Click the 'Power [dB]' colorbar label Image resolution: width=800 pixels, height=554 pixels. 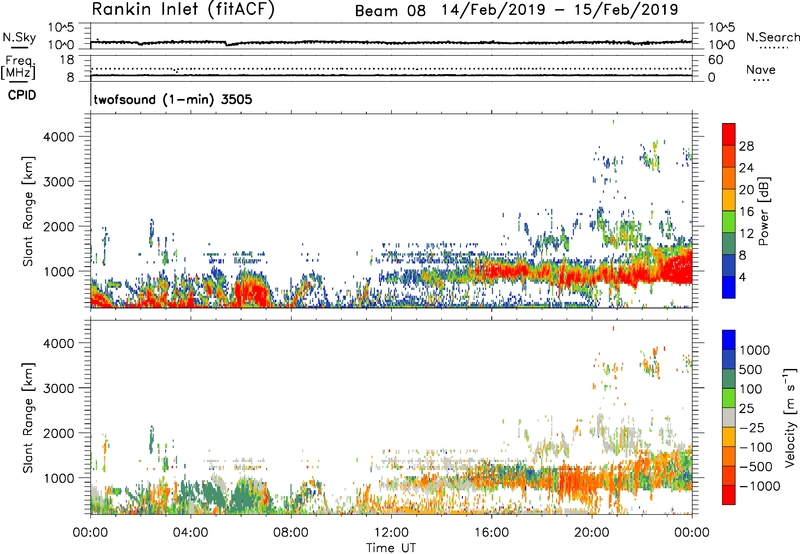(763, 211)
